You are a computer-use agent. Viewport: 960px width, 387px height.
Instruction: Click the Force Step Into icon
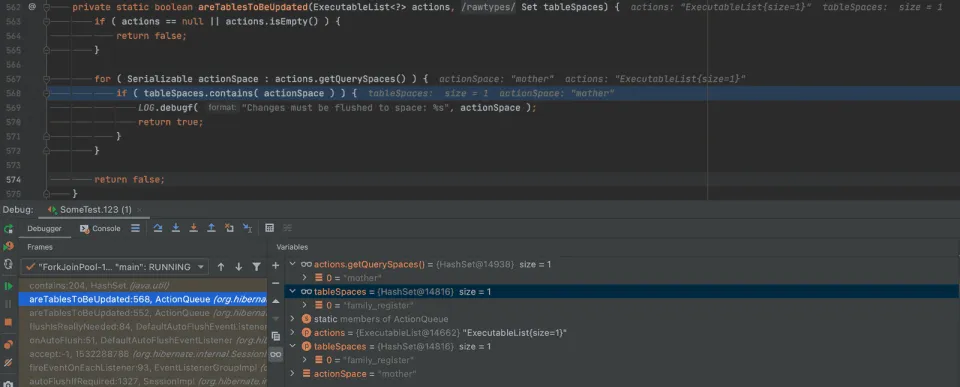pos(193,228)
